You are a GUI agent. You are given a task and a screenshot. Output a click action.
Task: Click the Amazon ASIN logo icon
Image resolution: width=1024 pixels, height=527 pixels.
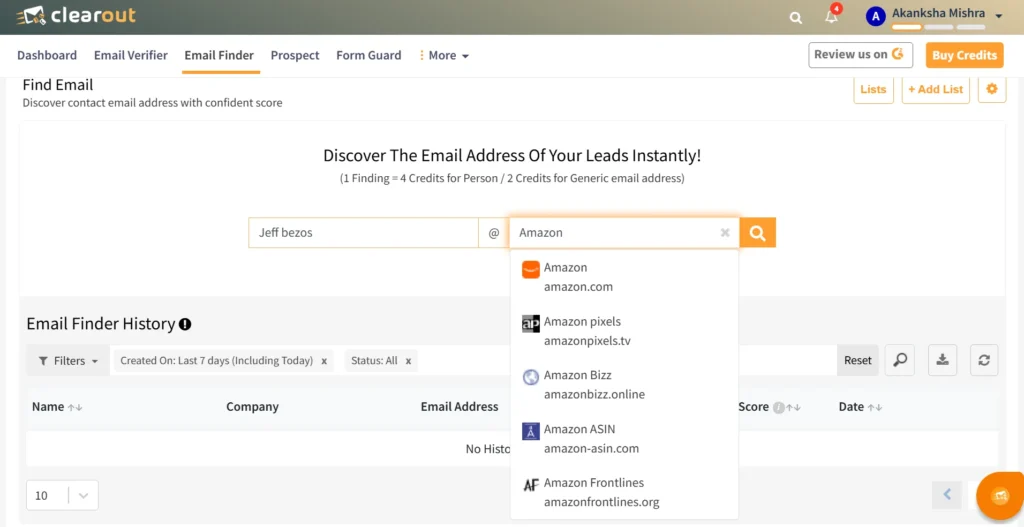click(x=531, y=431)
